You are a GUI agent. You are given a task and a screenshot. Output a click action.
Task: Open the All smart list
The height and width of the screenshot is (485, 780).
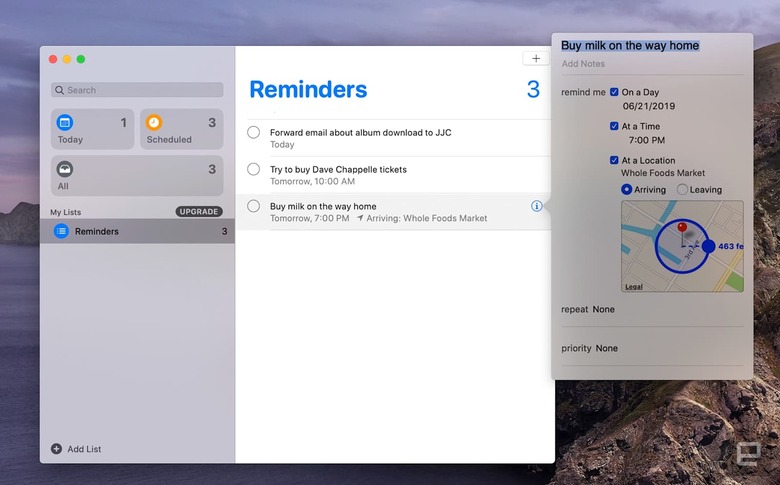[x=137, y=176]
